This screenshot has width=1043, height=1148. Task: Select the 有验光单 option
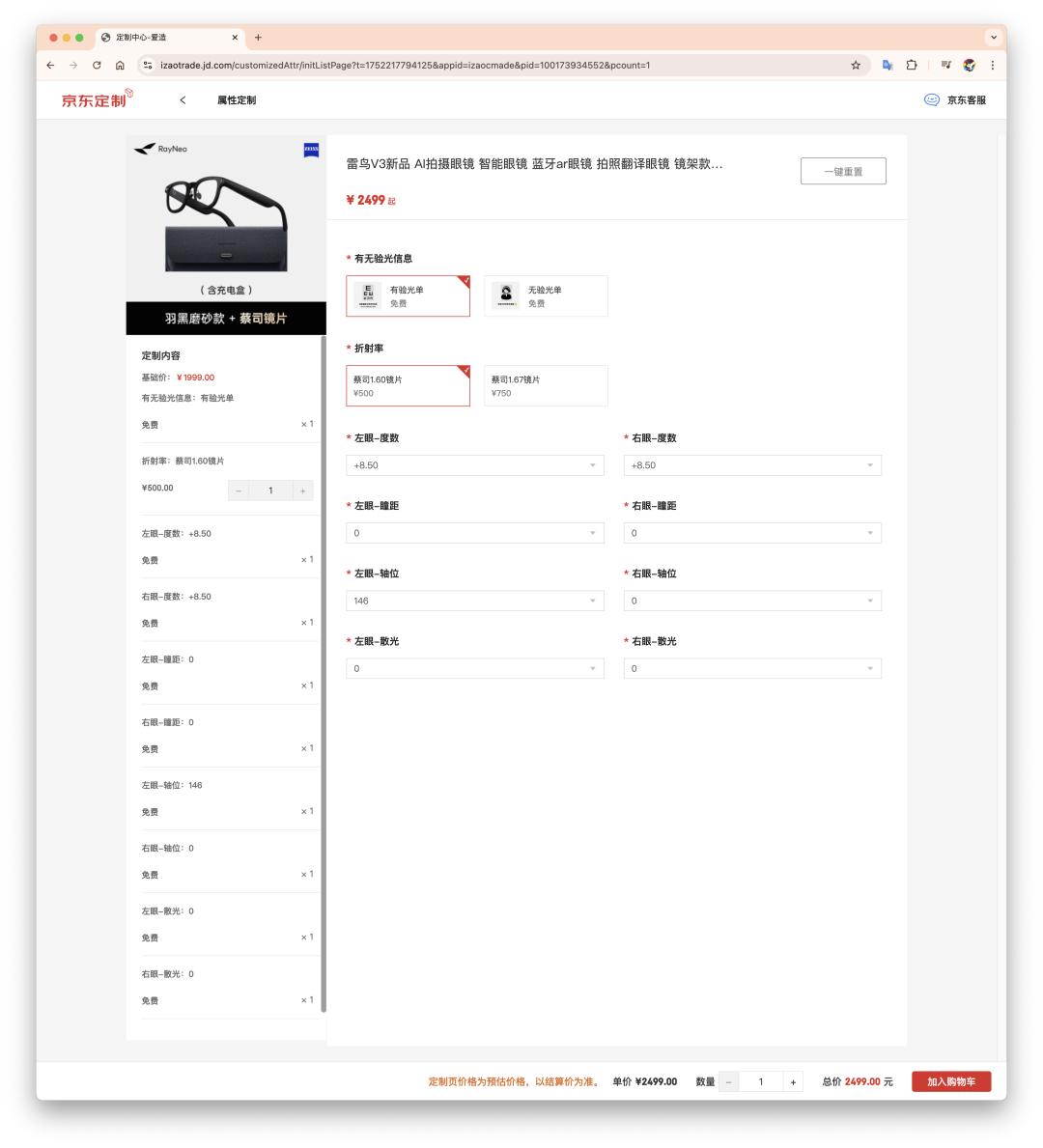[408, 296]
